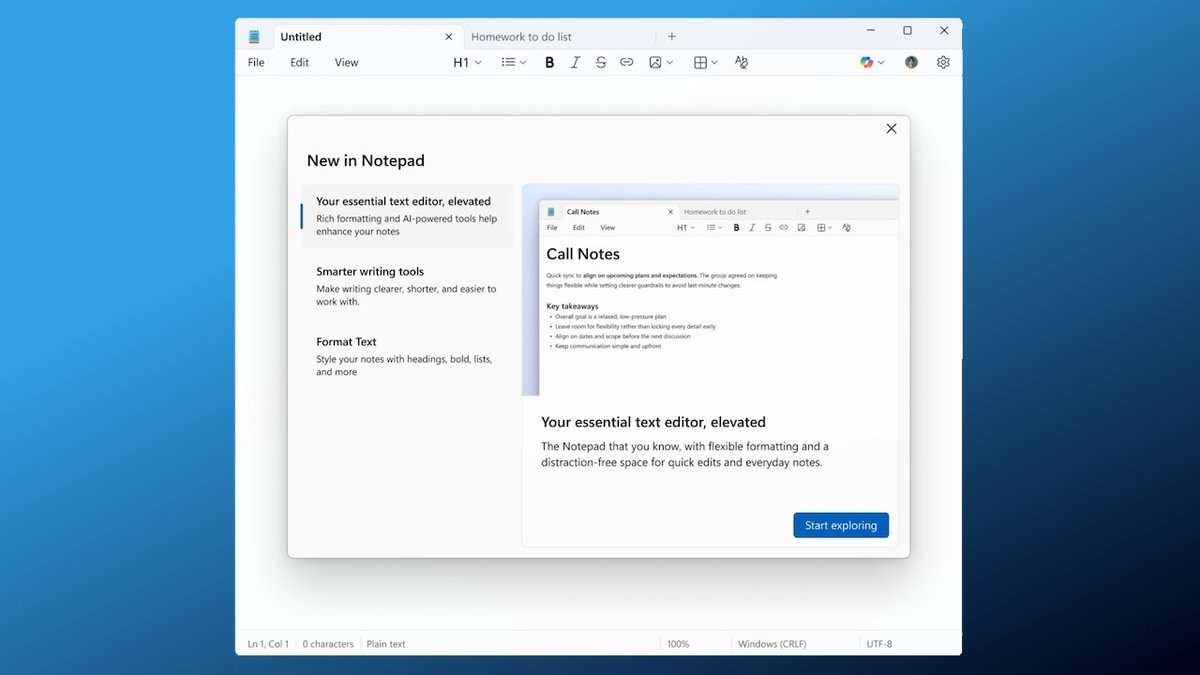Select the Smarter writing tools item
This screenshot has width=1200, height=675.
click(407, 286)
